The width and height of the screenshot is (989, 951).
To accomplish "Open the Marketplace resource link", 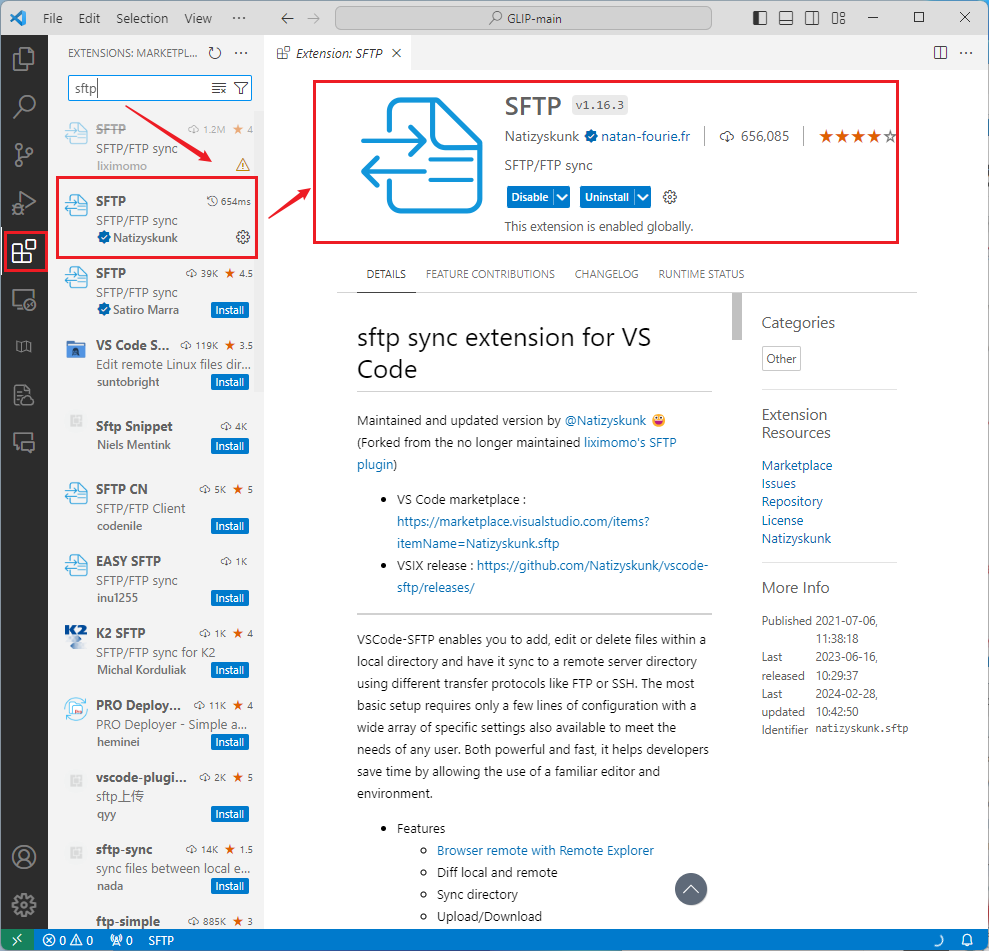I will click(797, 465).
